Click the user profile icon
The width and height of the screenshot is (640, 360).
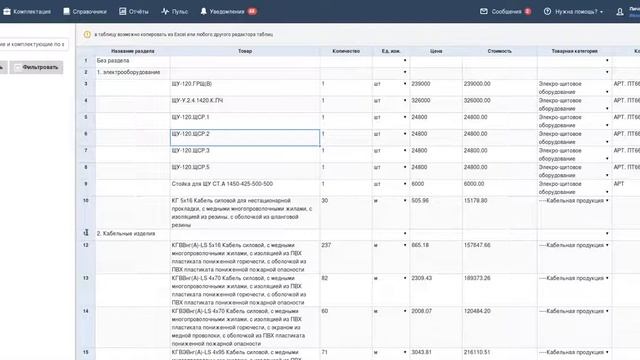[620, 12]
